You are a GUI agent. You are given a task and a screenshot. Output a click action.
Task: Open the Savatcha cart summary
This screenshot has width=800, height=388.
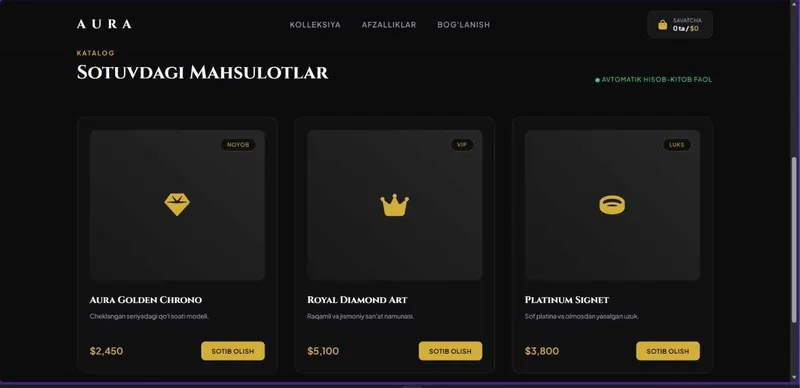pyautogui.click(x=680, y=25)
